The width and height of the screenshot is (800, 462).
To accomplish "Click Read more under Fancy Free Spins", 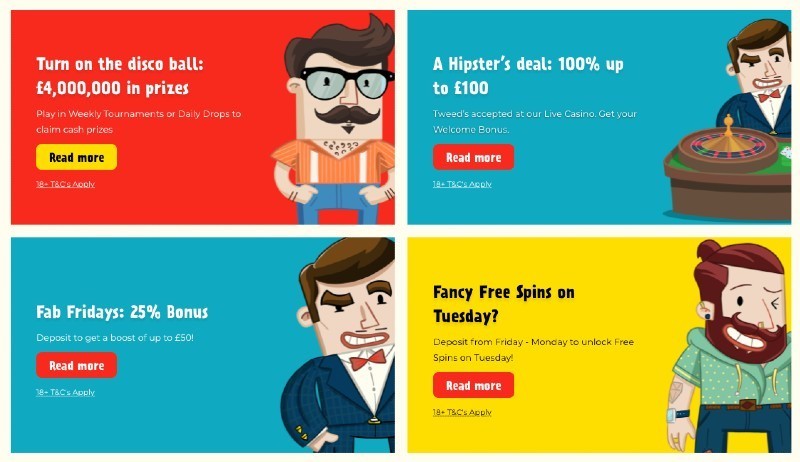I will (x=473, y=385).
